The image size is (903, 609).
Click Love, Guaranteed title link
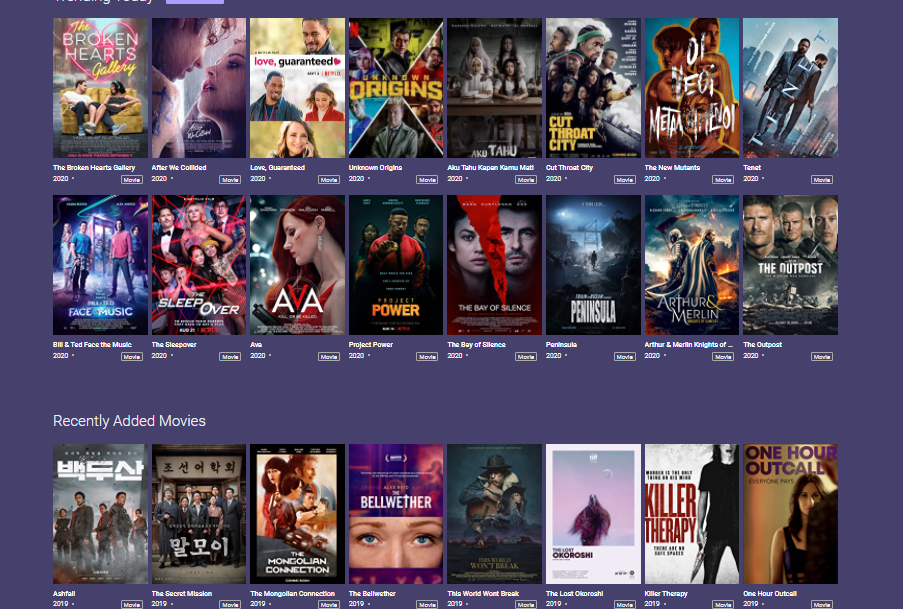tap(278, 168)
